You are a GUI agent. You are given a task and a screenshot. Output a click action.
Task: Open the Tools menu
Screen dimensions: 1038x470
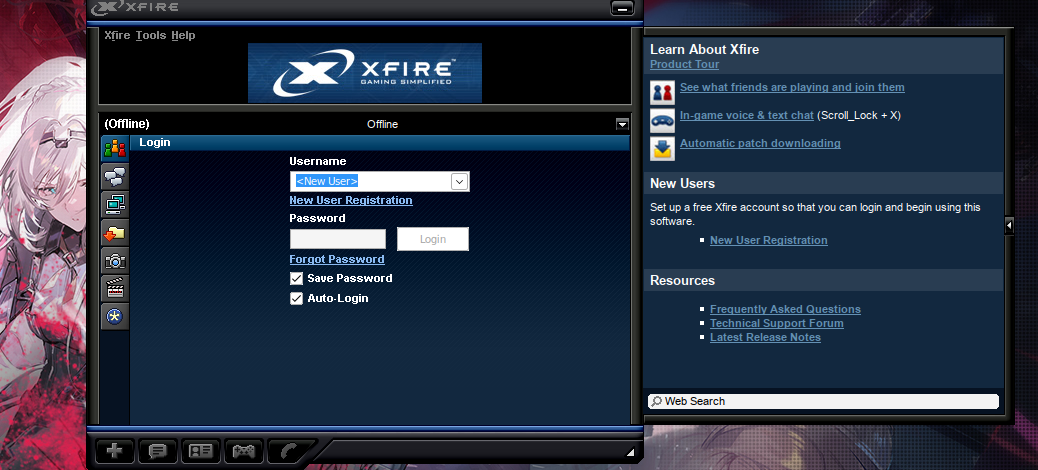[151, 35]
